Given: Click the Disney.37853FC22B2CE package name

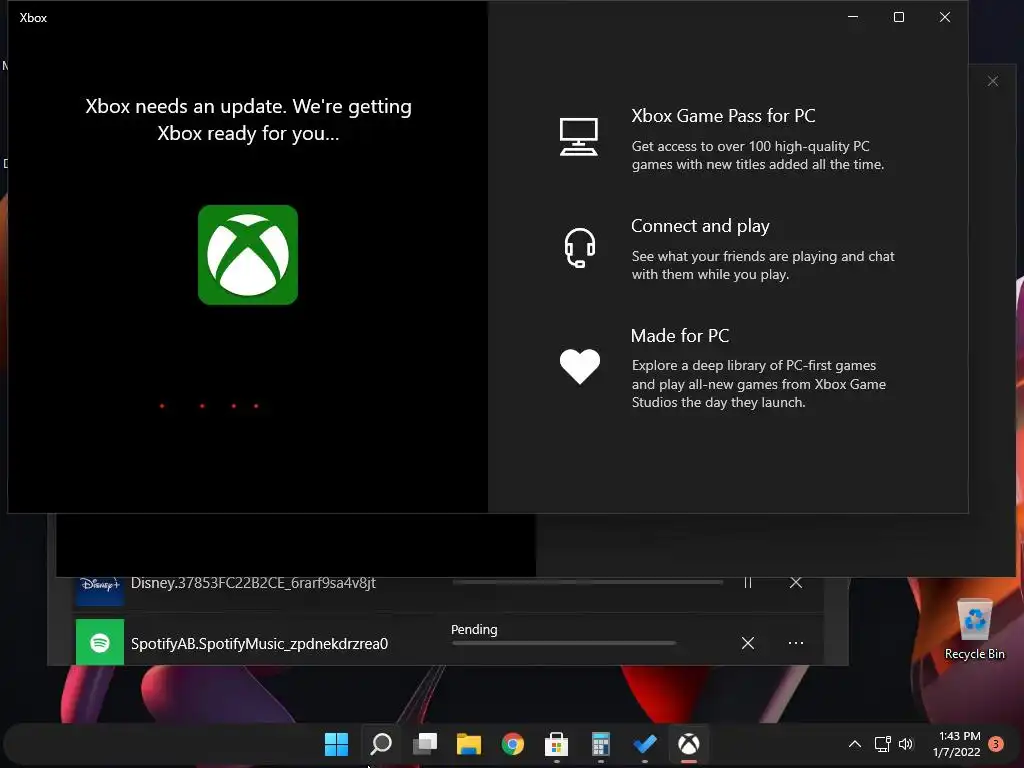Looking at the screenshot, I should pyautogui.click(x=253, y=583).
